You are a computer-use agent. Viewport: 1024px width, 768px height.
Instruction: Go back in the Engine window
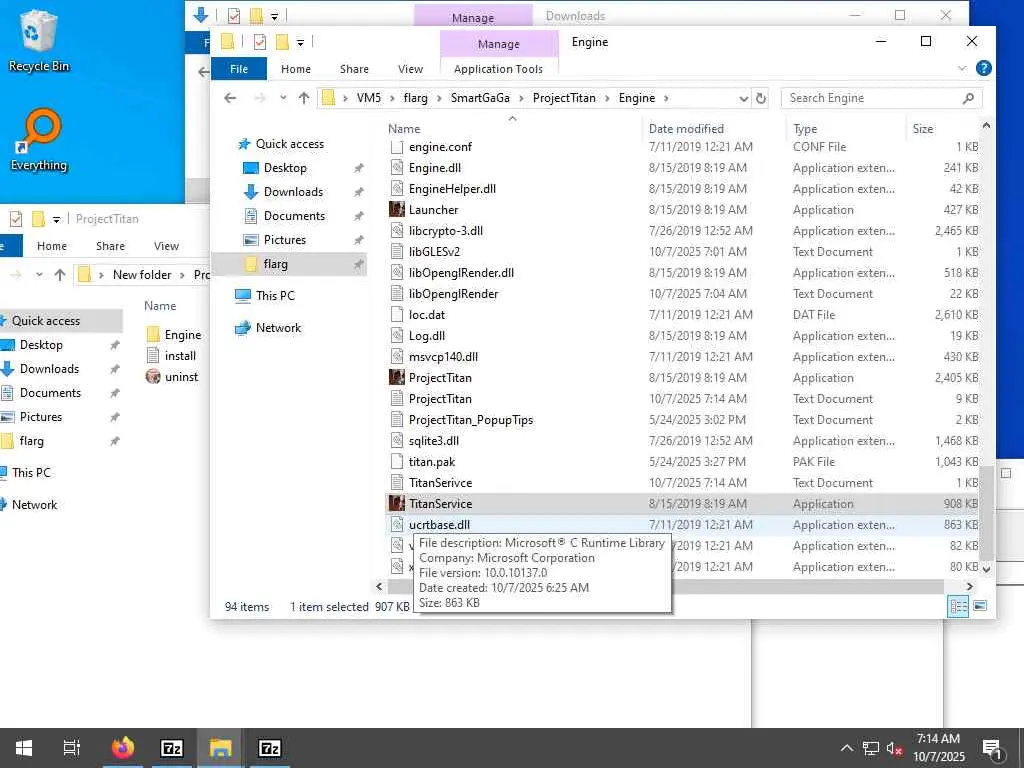point(230,98)
